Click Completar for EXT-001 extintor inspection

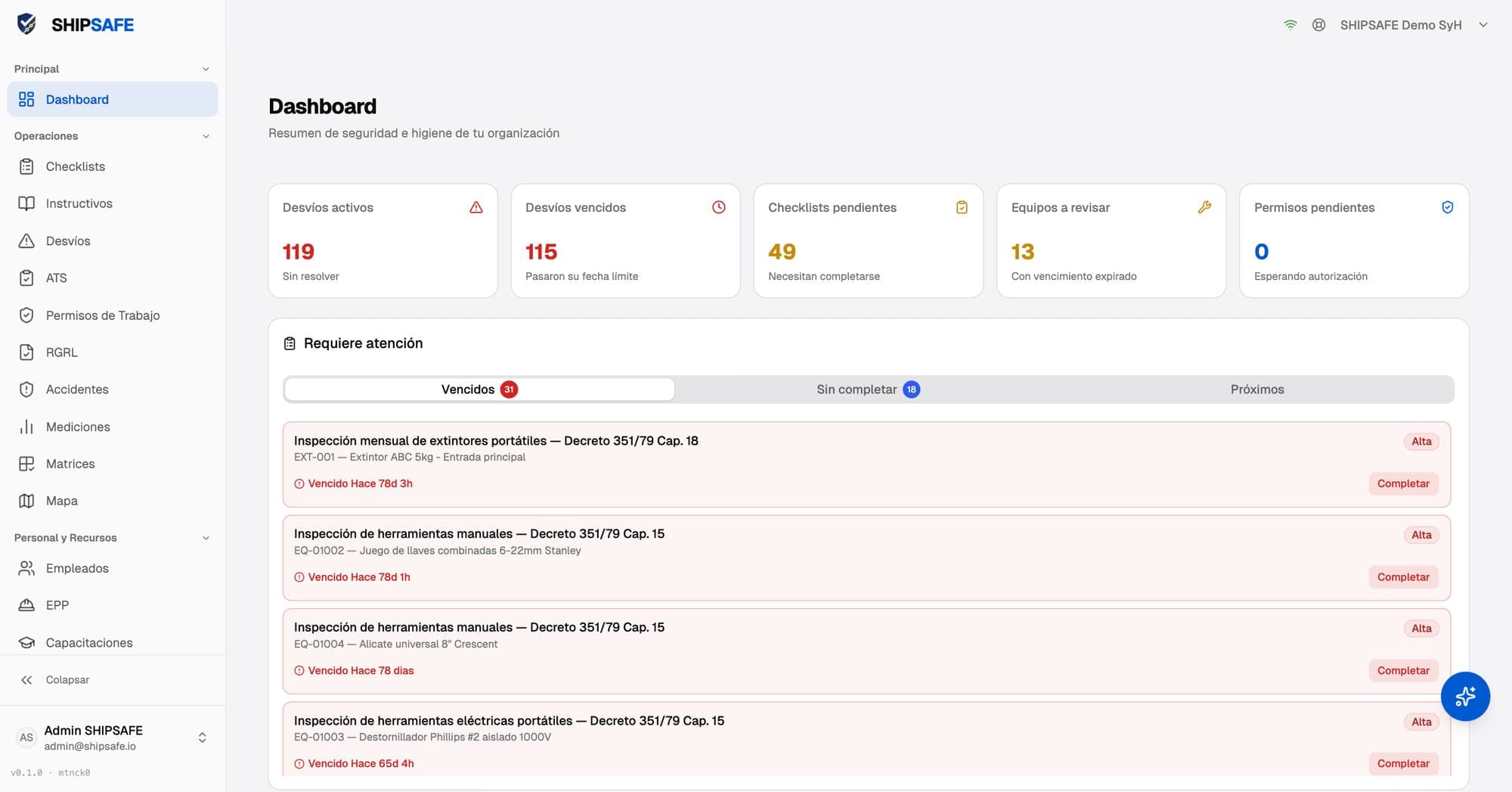[x=1403, y=483]
